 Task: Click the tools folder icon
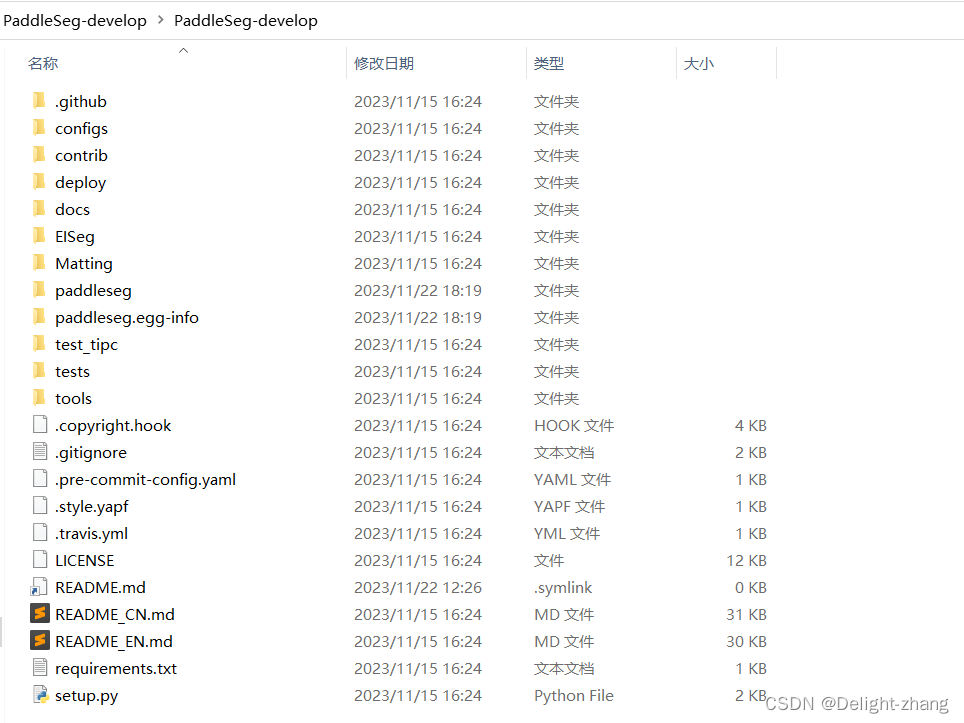[x=39, y=398]
